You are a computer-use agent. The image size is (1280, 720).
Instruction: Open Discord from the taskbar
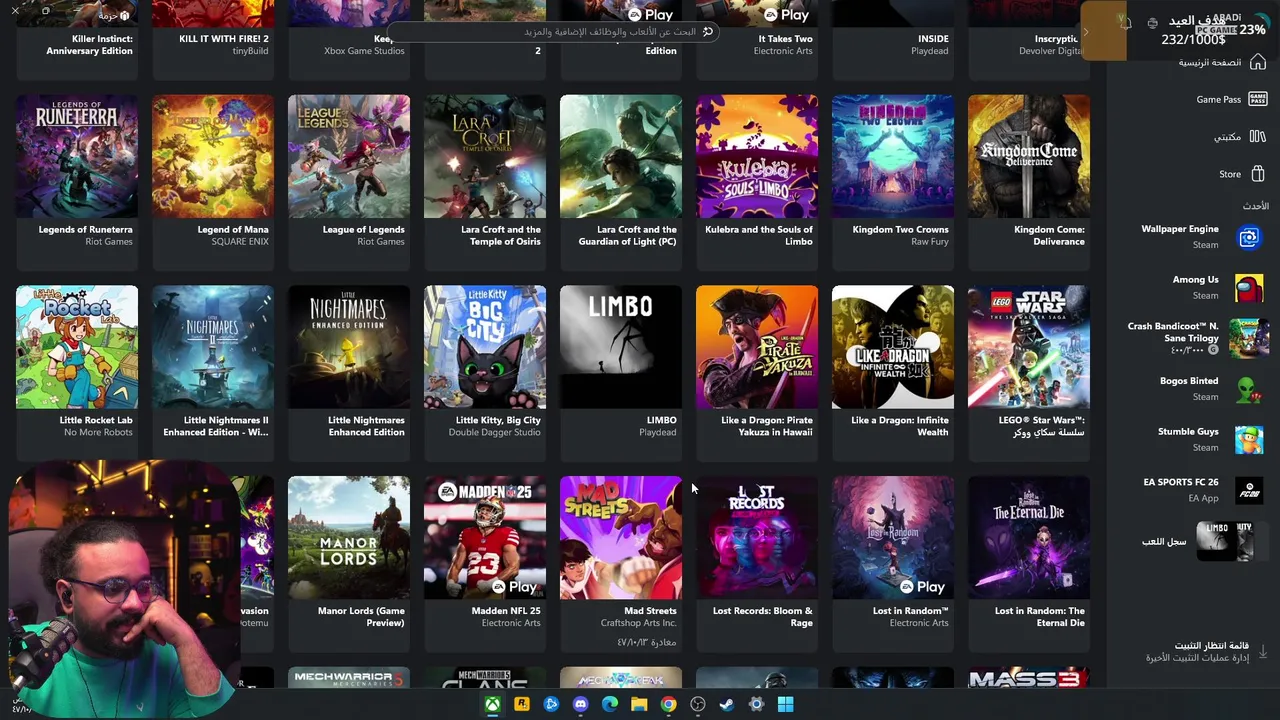coord(580,704)
